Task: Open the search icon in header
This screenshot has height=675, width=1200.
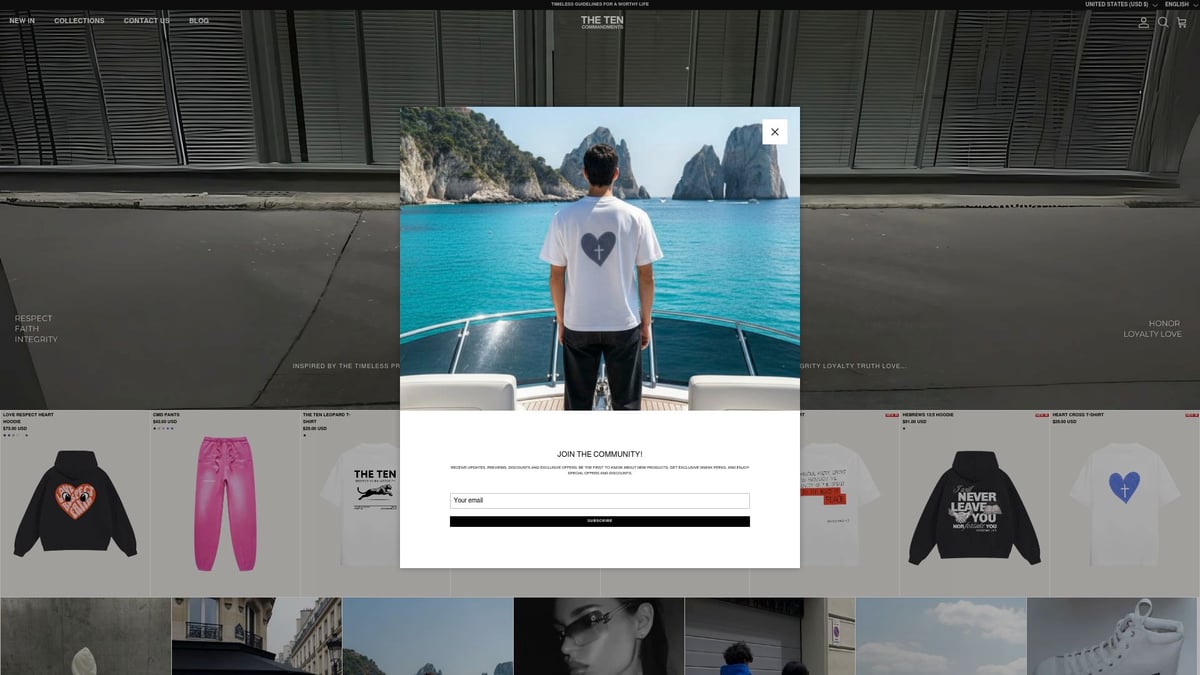Action: [1163, 22]
